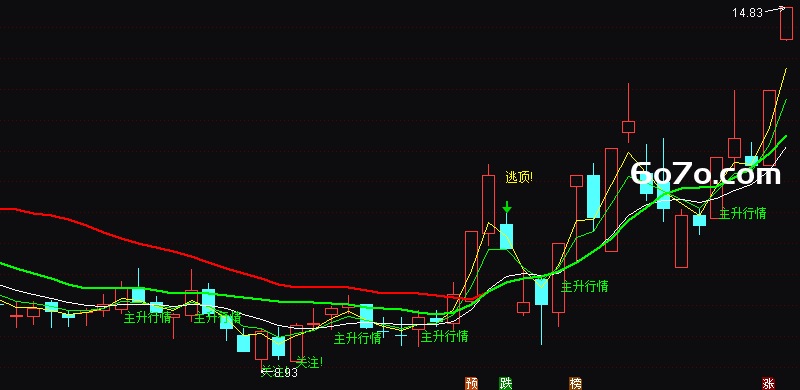The width and height of the screenshot is (800, 390).
Task: Select the tall red candle beneath 逃顶! label
Action: point(488,205)
